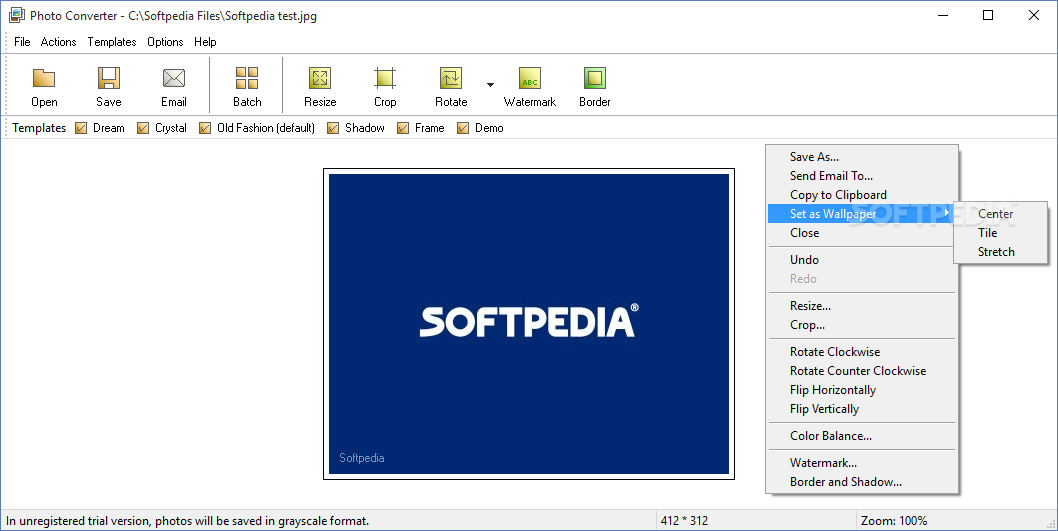Choose Close in the context menu
The image size is (1058, 531).
click(862, 233)
